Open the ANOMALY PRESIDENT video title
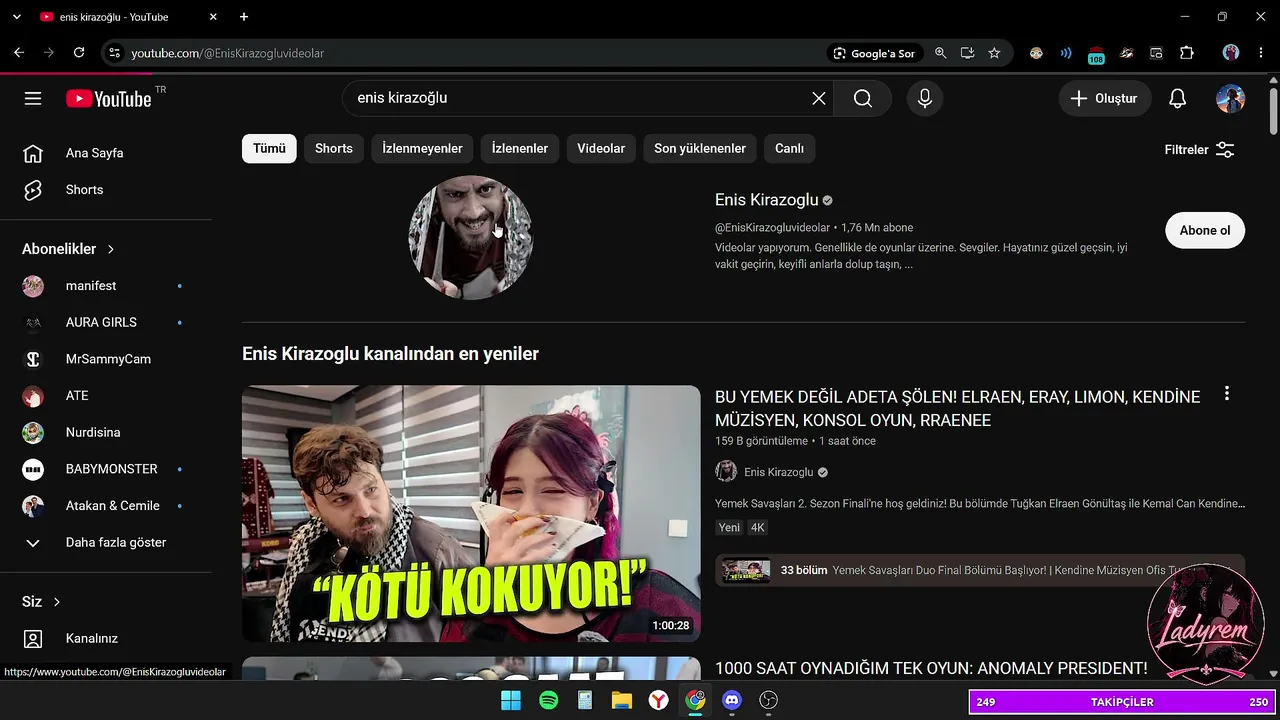The image size is (1280, 720). (x=931, y=668)
